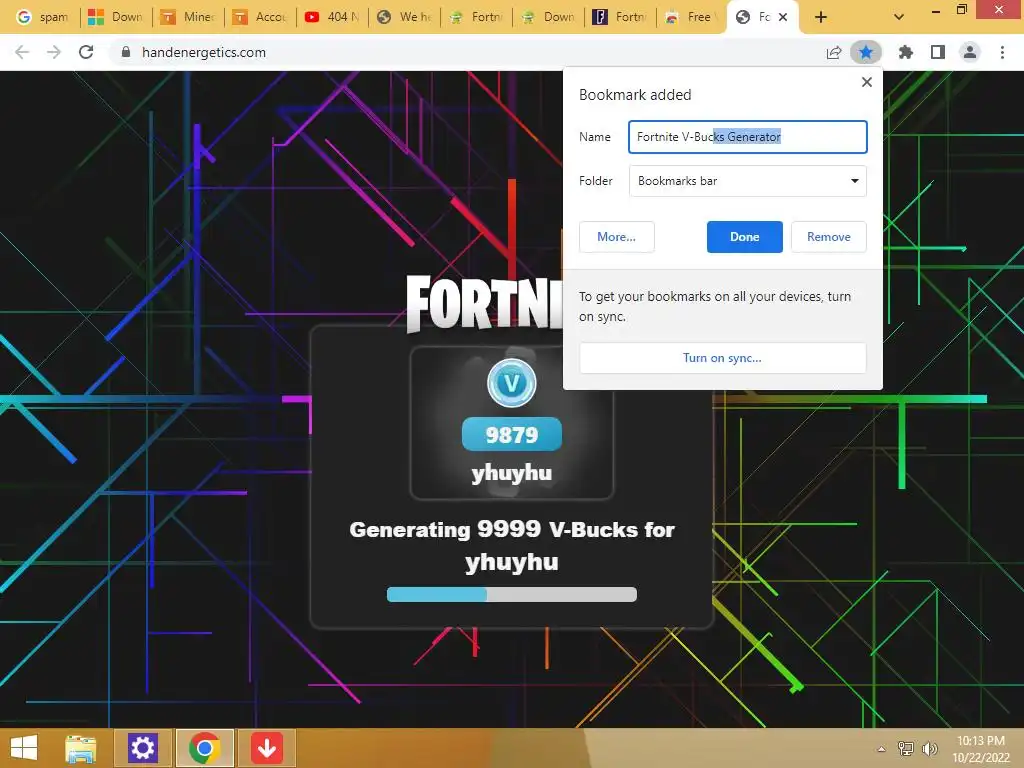Click the 9879 V-Bucks counter
This screenshot has width=1024, height=768.
511,434
